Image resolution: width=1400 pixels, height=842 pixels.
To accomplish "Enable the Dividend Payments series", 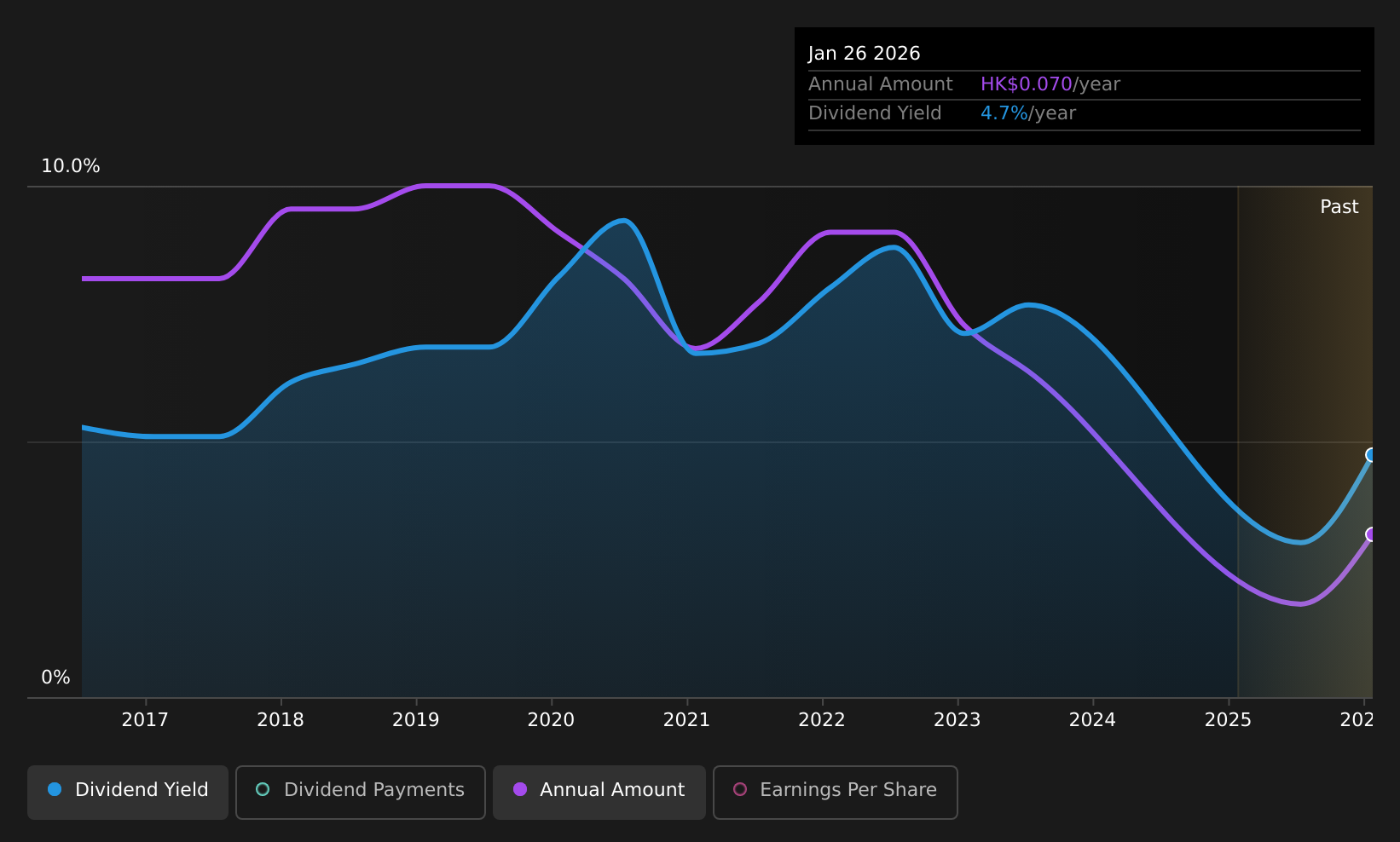I will pos(361,792).
